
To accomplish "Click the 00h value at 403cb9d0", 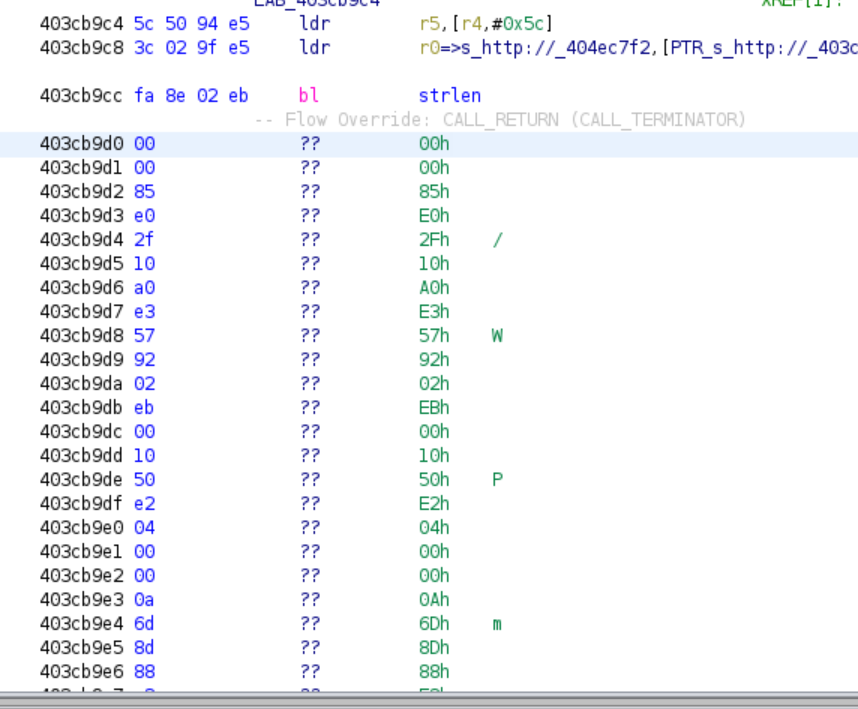I will tap(434, 144).
